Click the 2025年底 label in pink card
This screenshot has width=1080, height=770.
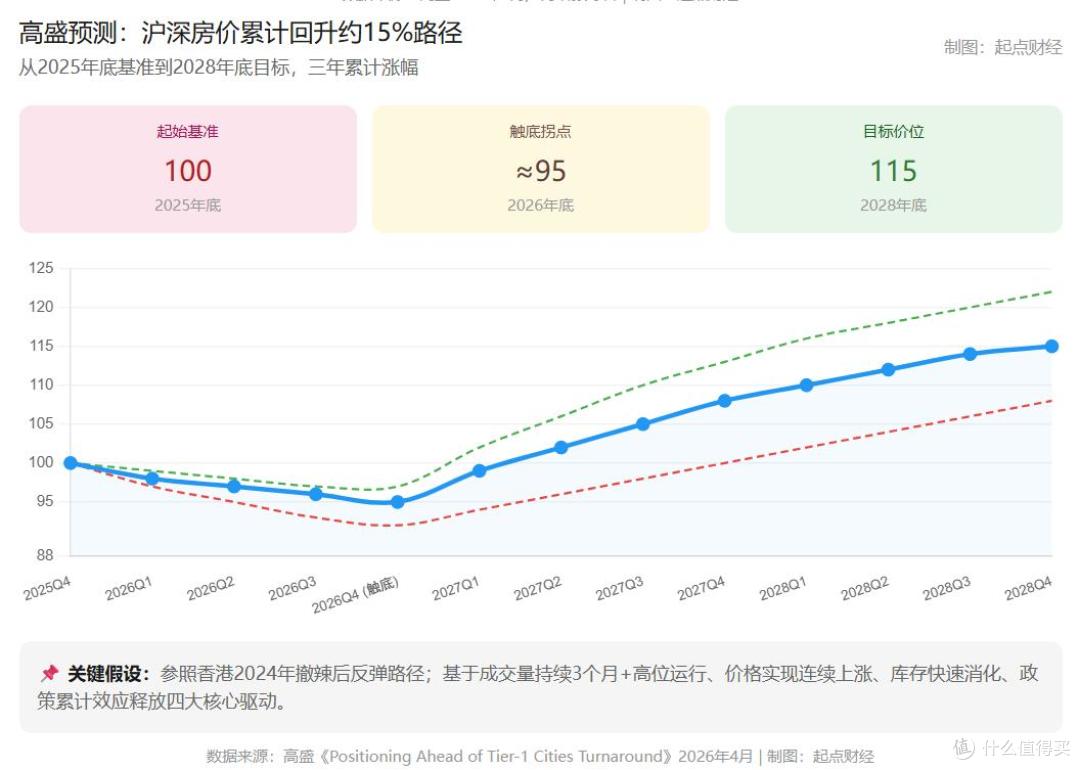pos(188,205)
